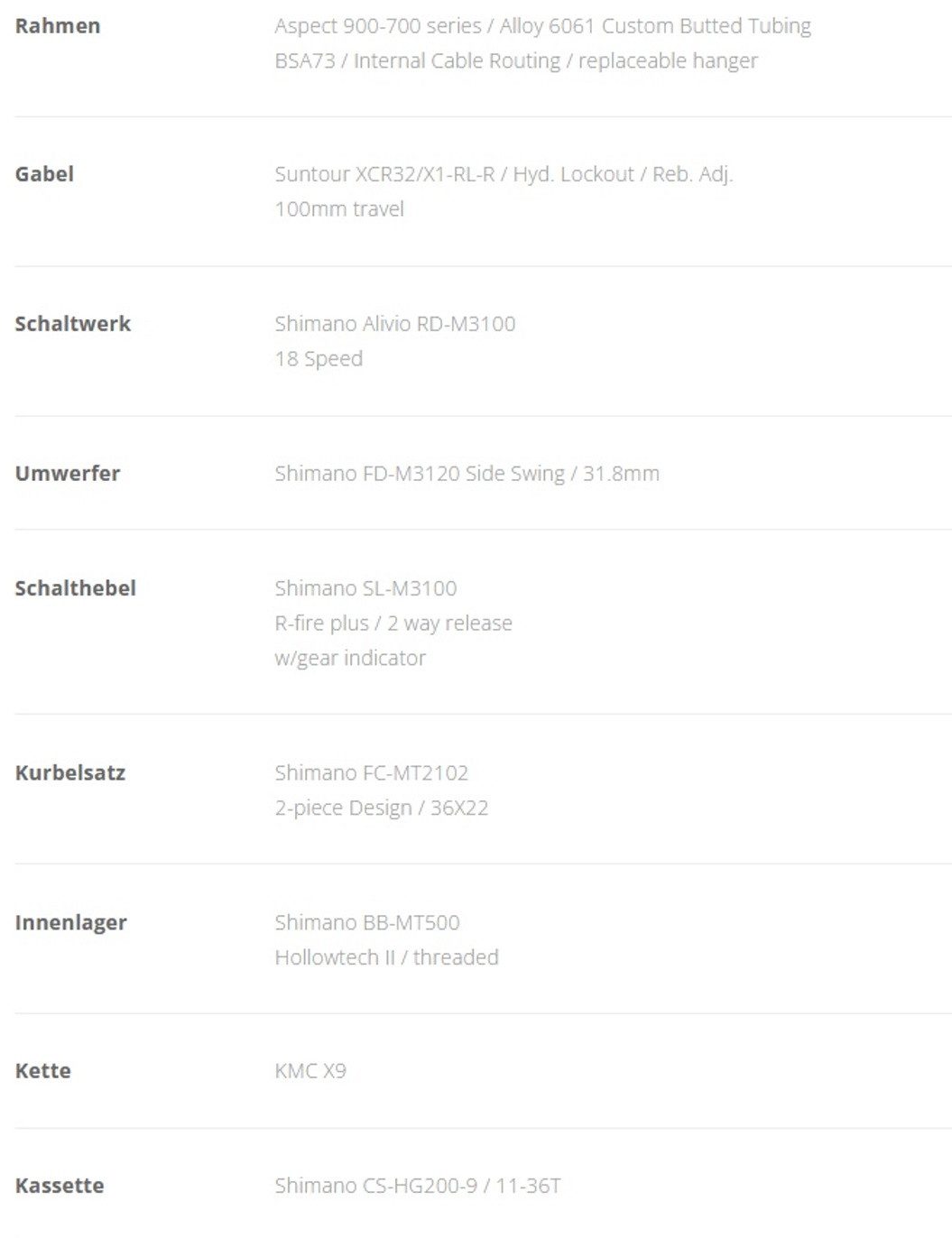
Task: Click the Shimano FC-MT2102 crankset text
Action: [372, 773]
